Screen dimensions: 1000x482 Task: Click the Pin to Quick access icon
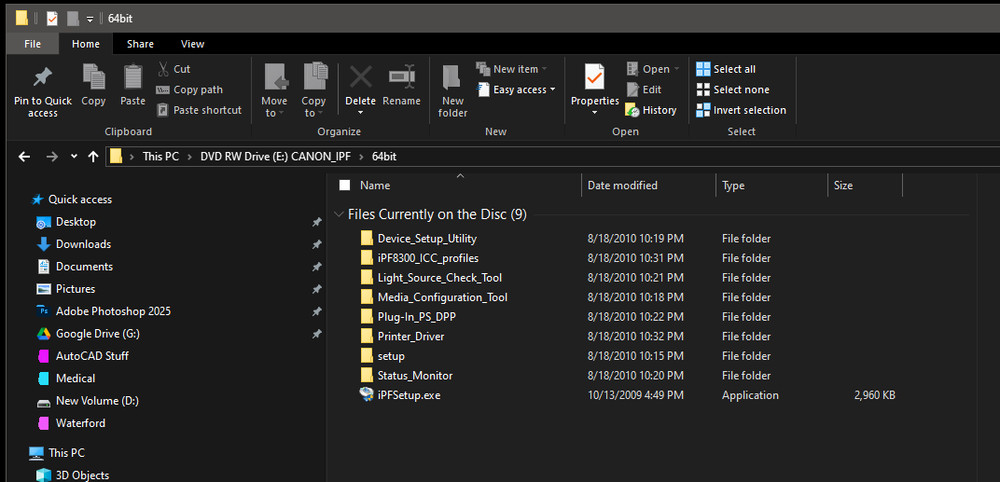(x=42, y=78)
